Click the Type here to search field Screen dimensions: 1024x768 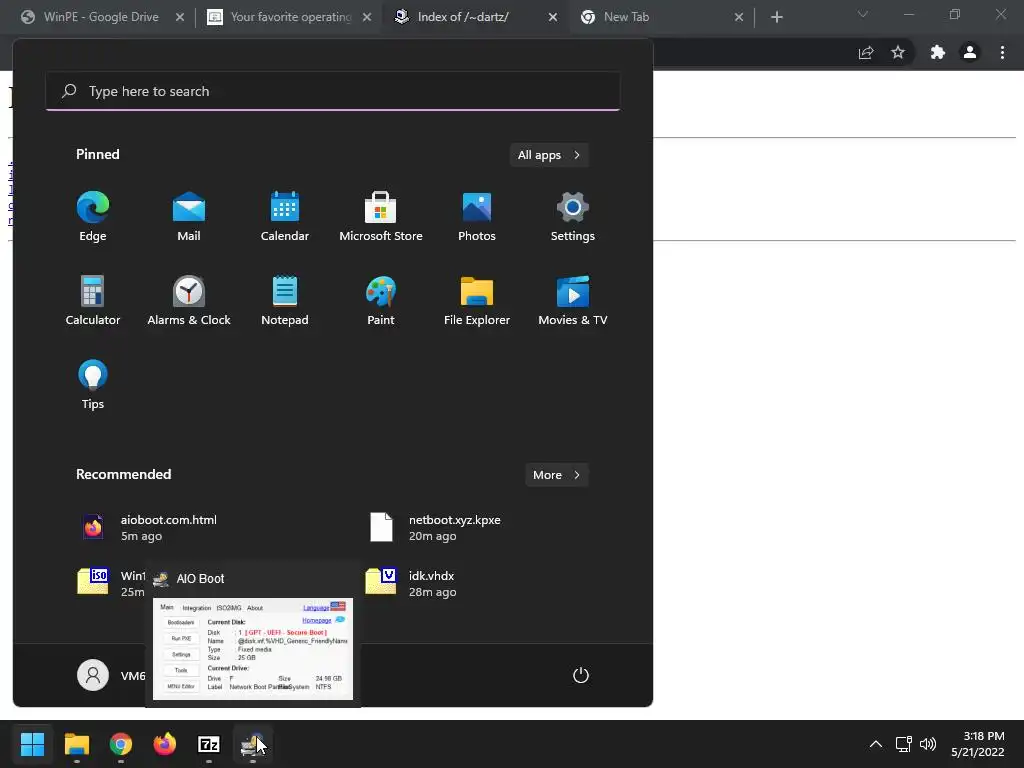coord(332,91)
